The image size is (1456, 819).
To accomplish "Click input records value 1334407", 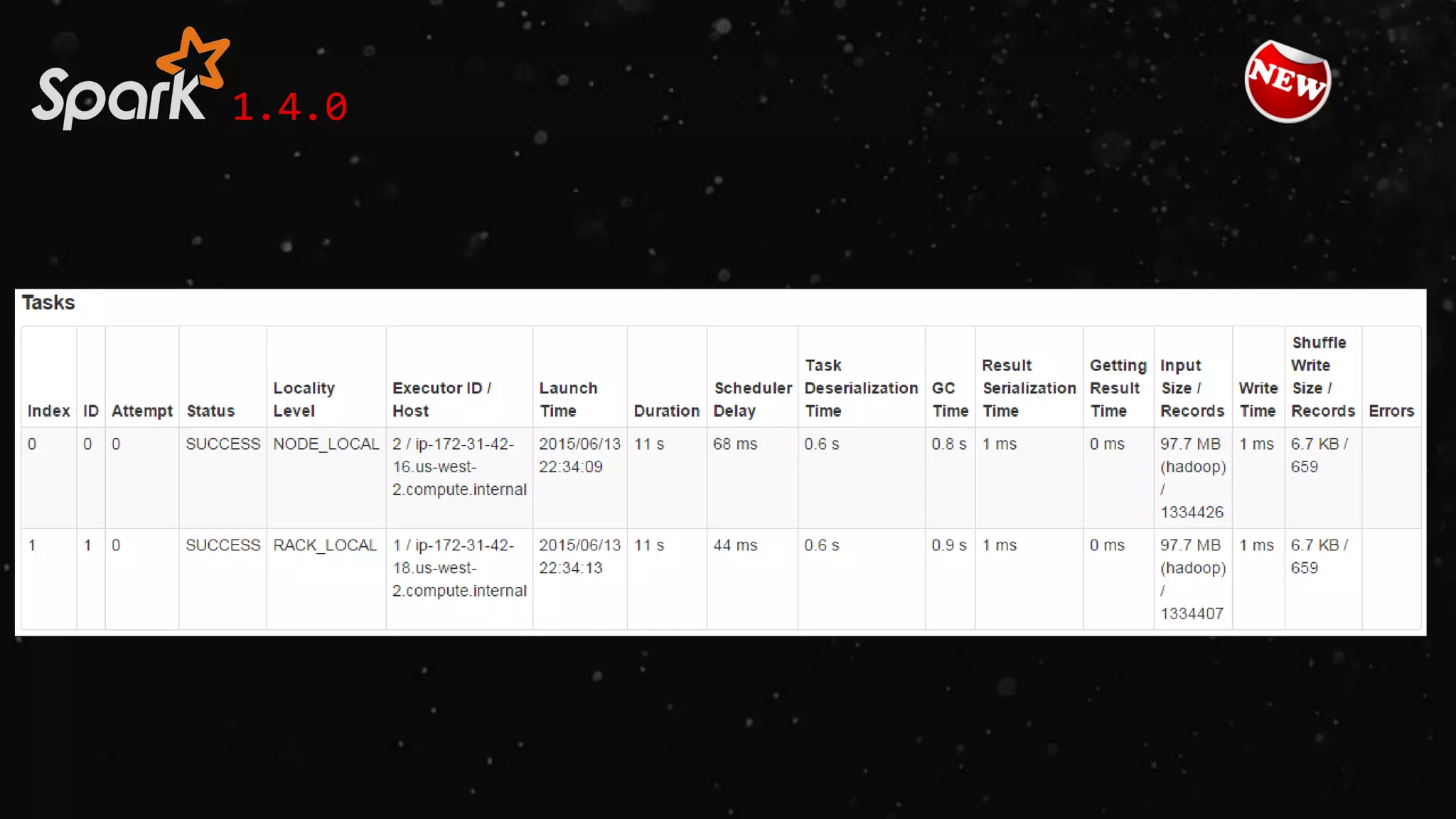I will (1192, 614).
